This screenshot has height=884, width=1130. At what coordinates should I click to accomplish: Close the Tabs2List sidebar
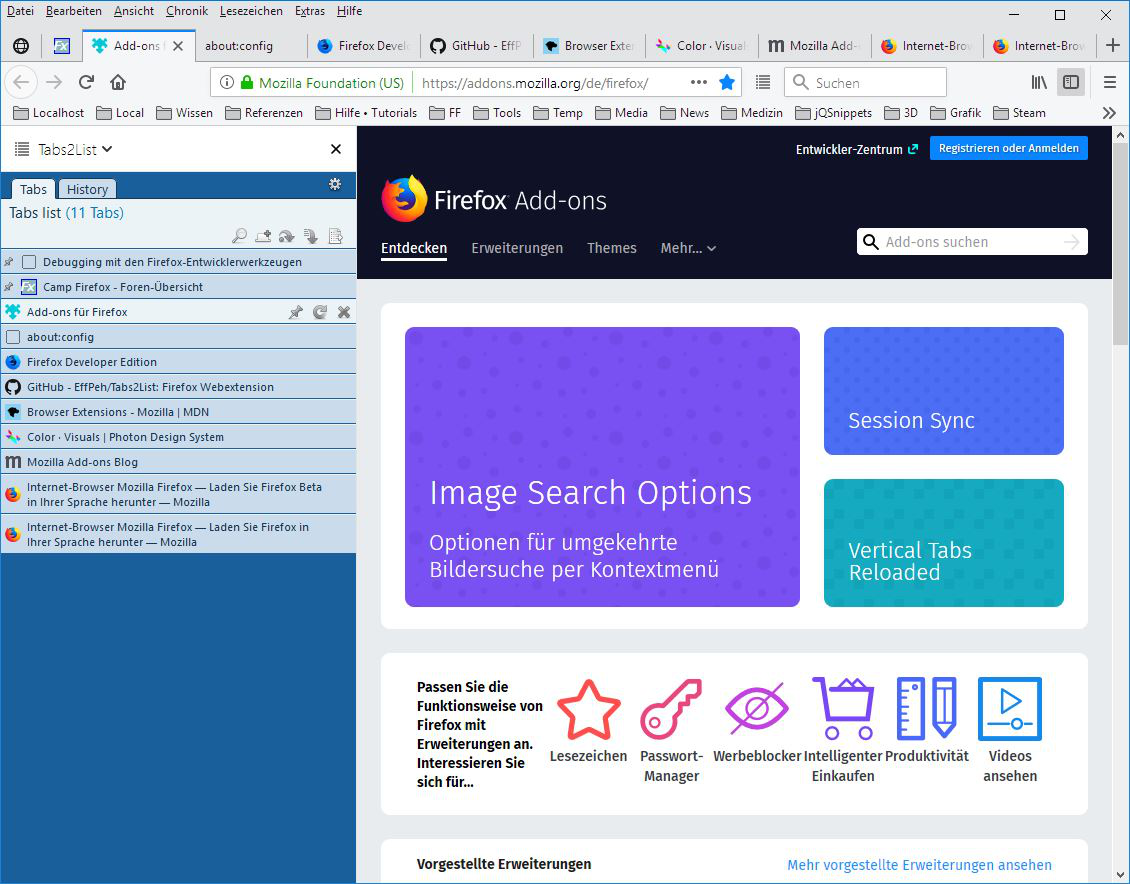[x=336, y=149]
